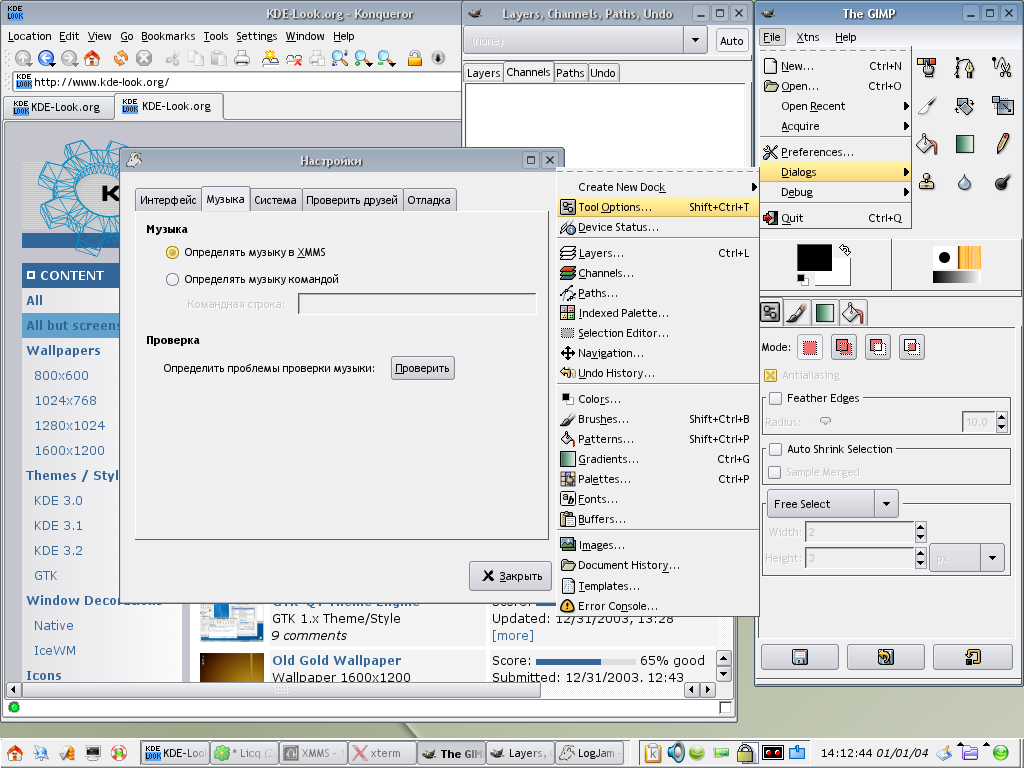Open the Old Gold Wallpaper link
1024x768 pixels.
(x=336, y=660)
